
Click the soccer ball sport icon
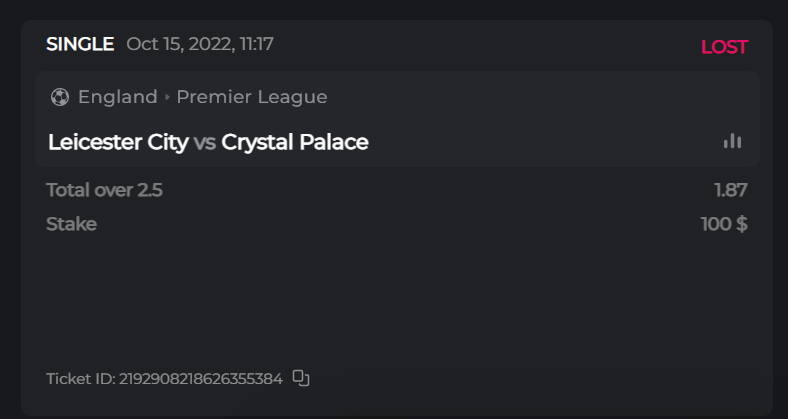(x=60, y=97)
